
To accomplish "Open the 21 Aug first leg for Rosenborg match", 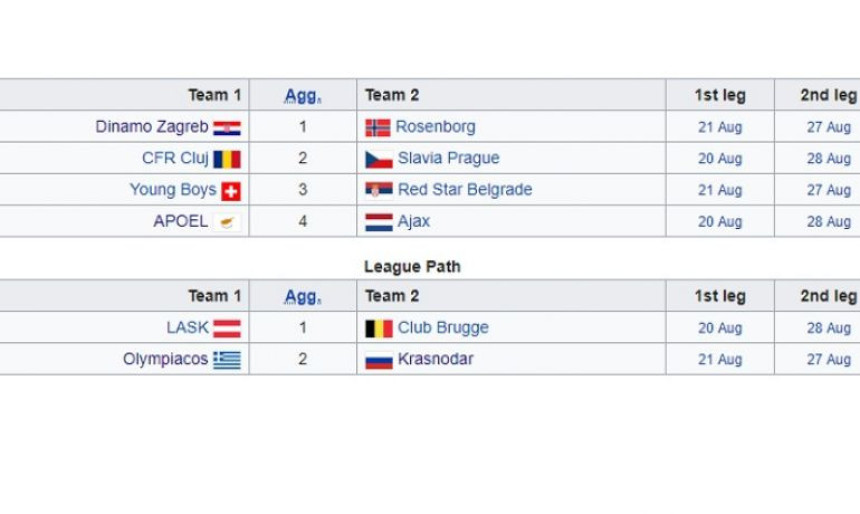I will pos(720,127).
